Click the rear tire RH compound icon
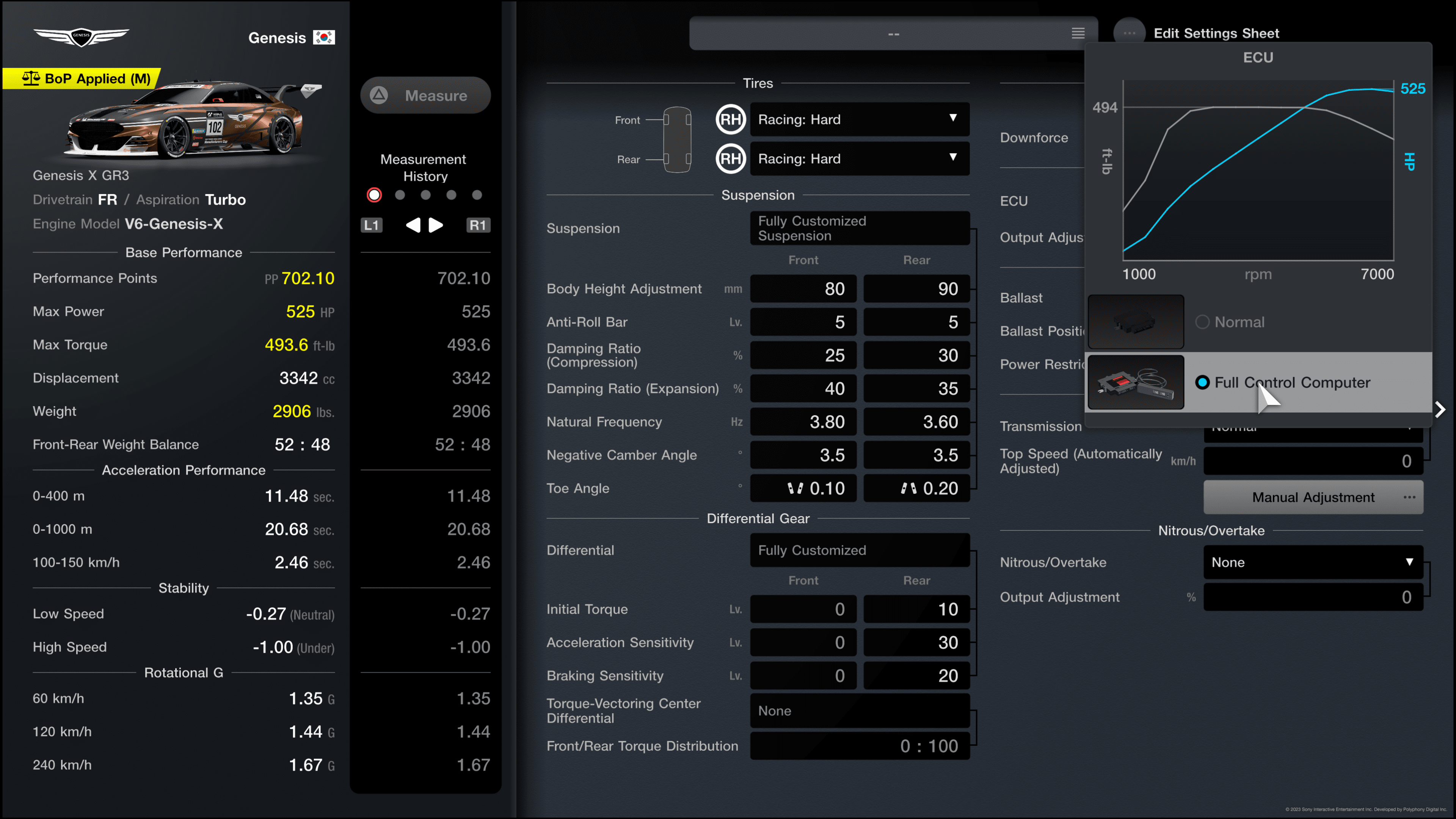Screen dimensions: 1456x819 [x=730, y=159]
